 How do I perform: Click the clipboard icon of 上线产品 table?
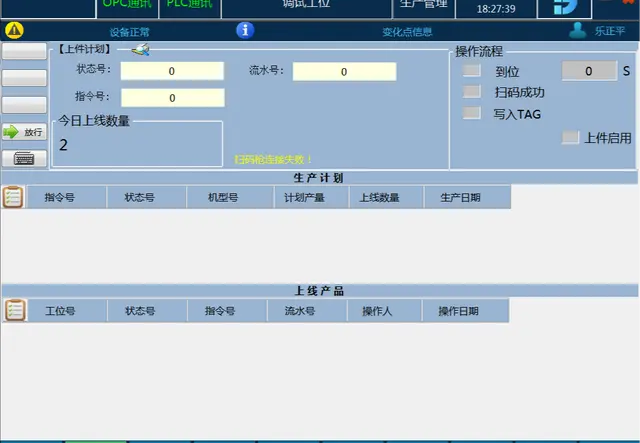16,310
